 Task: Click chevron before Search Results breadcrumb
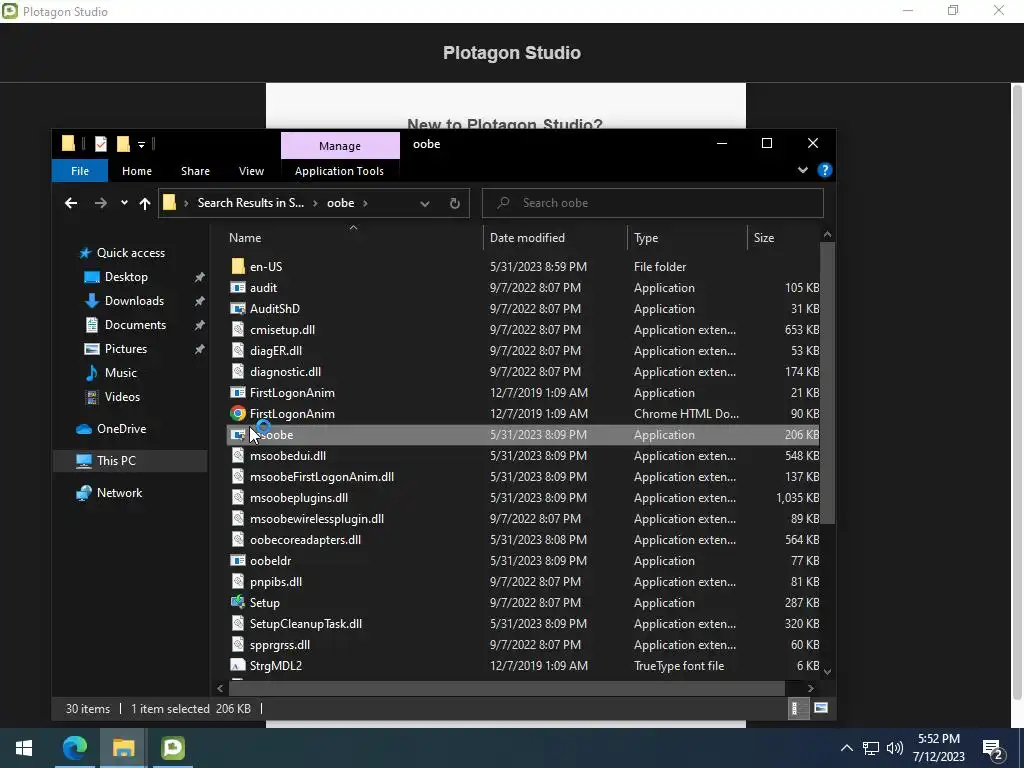[x=186, y=203]
